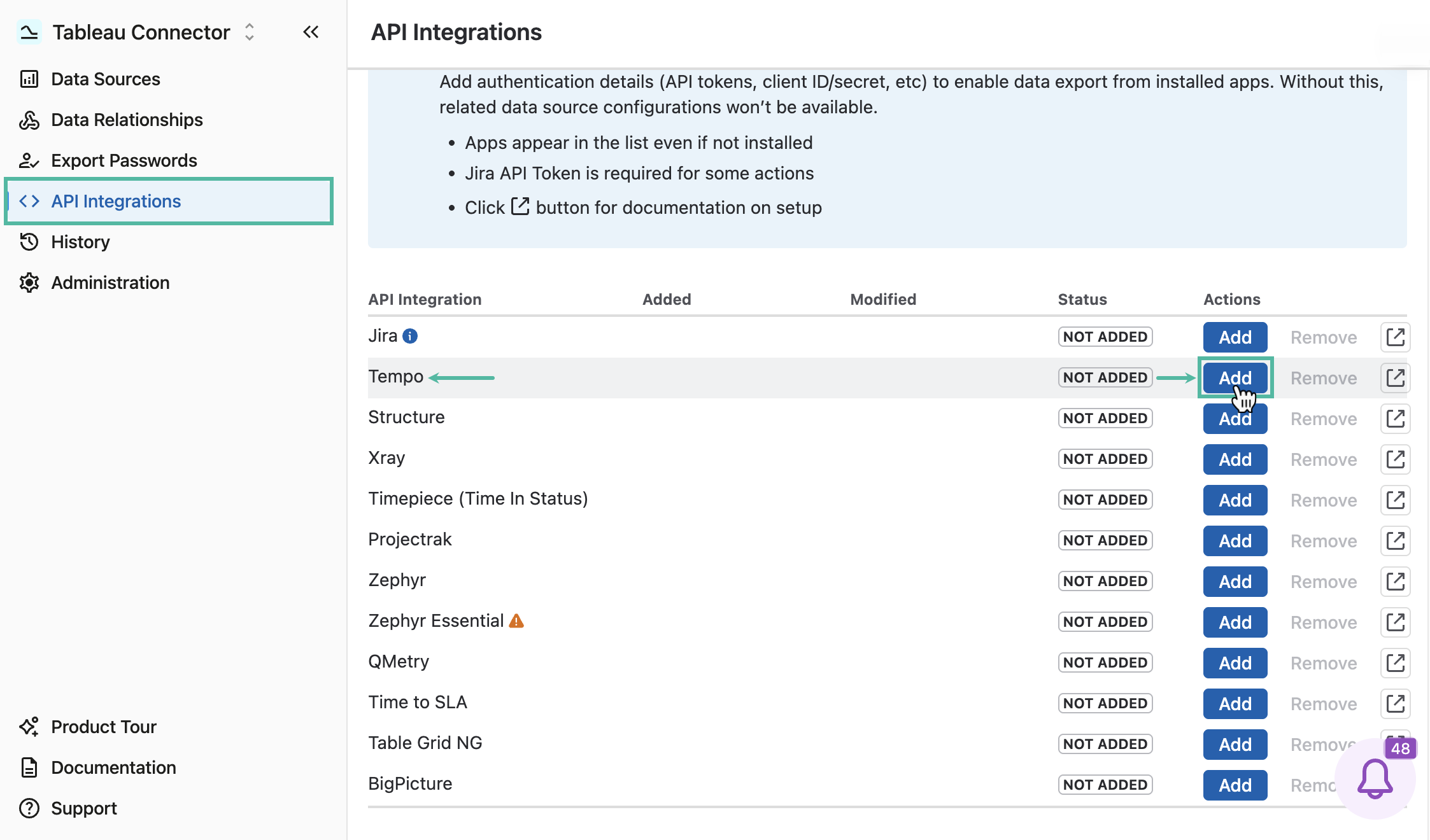Open Data Relationships in sidebar
1430x840 pixels.
point(127,120)
